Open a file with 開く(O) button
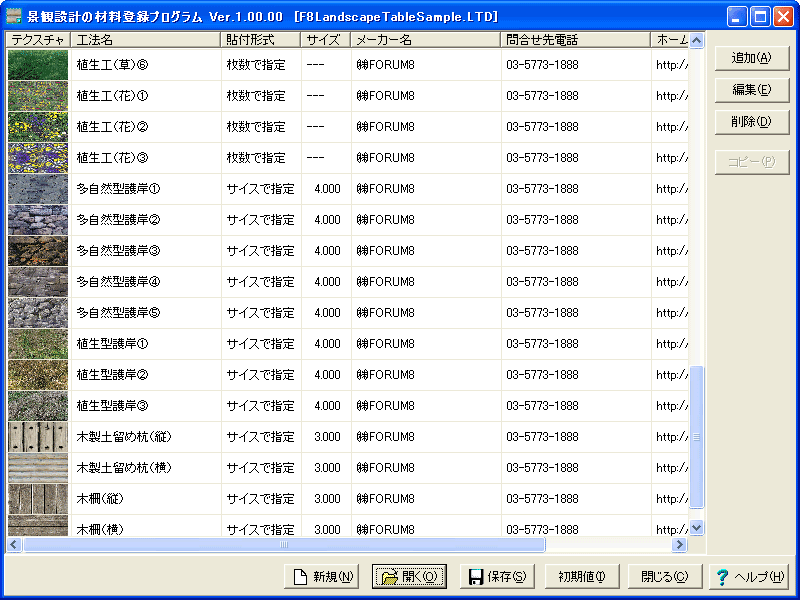The height and width of the screenshot is (600, 800). 409,577
